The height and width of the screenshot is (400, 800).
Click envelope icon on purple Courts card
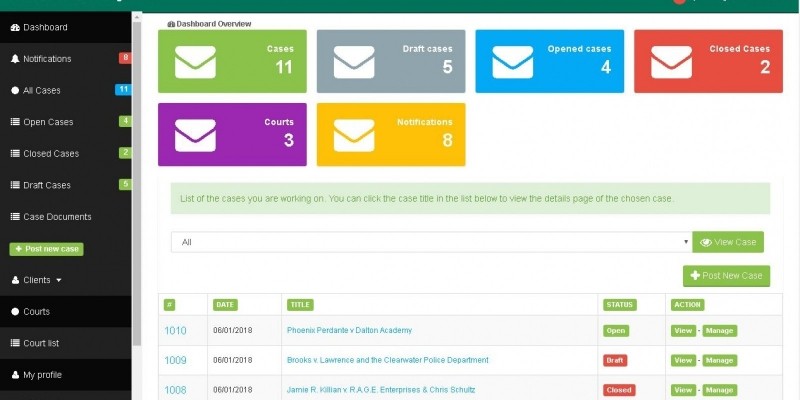point(195,135)
